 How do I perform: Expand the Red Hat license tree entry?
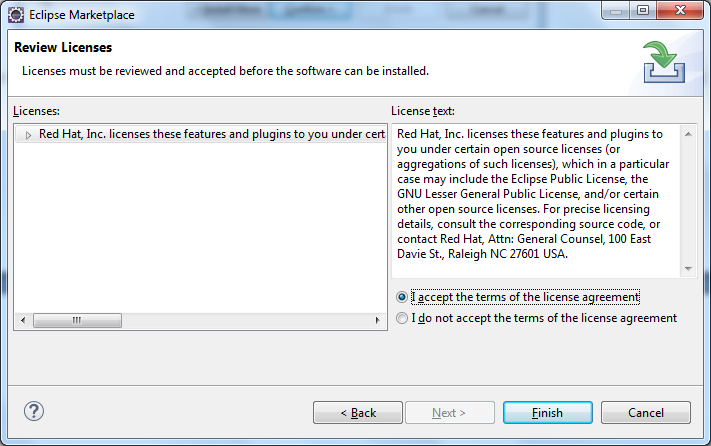(x=28, y=135)
